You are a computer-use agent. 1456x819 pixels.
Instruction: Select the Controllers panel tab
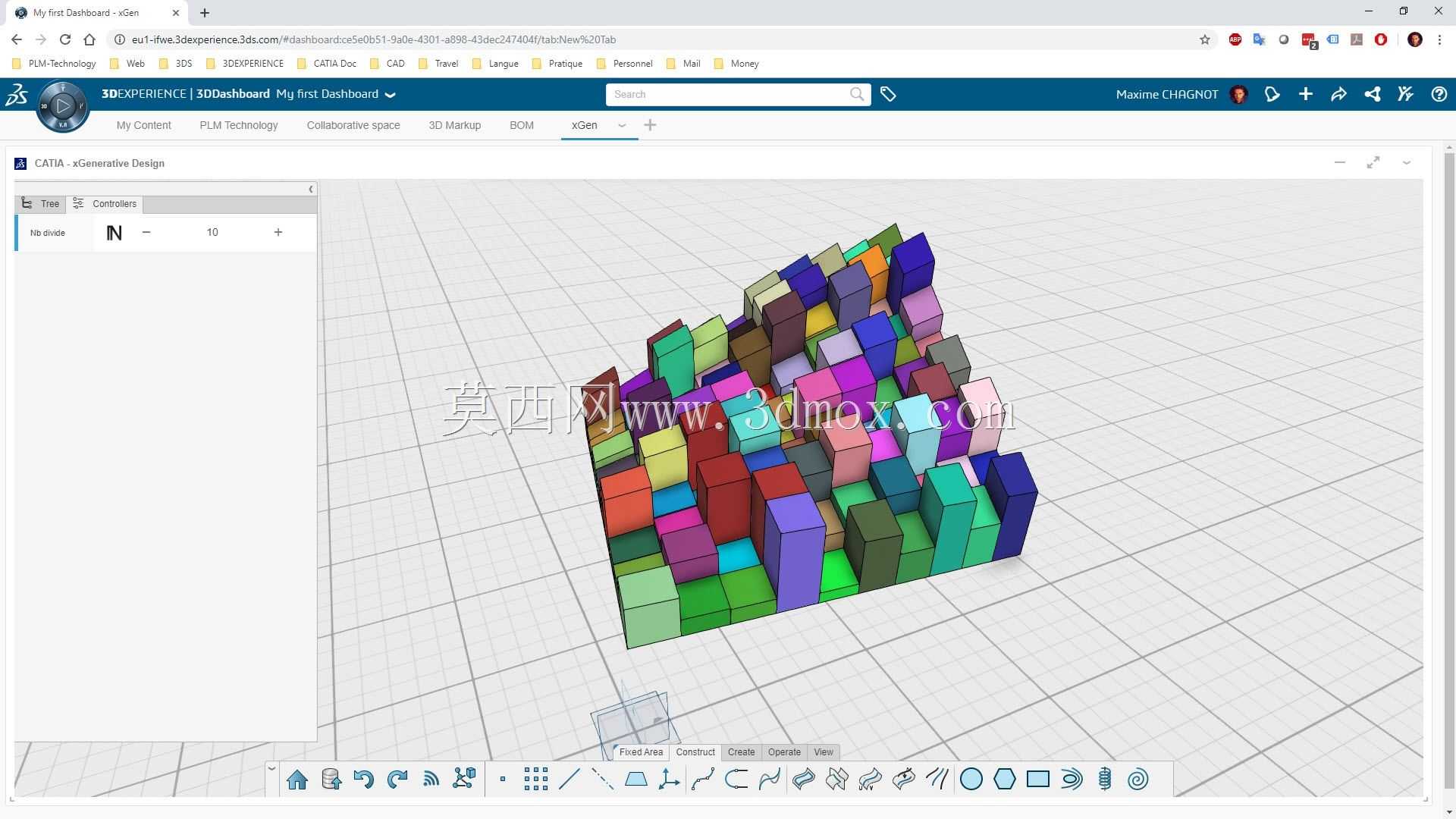(105, 204)
